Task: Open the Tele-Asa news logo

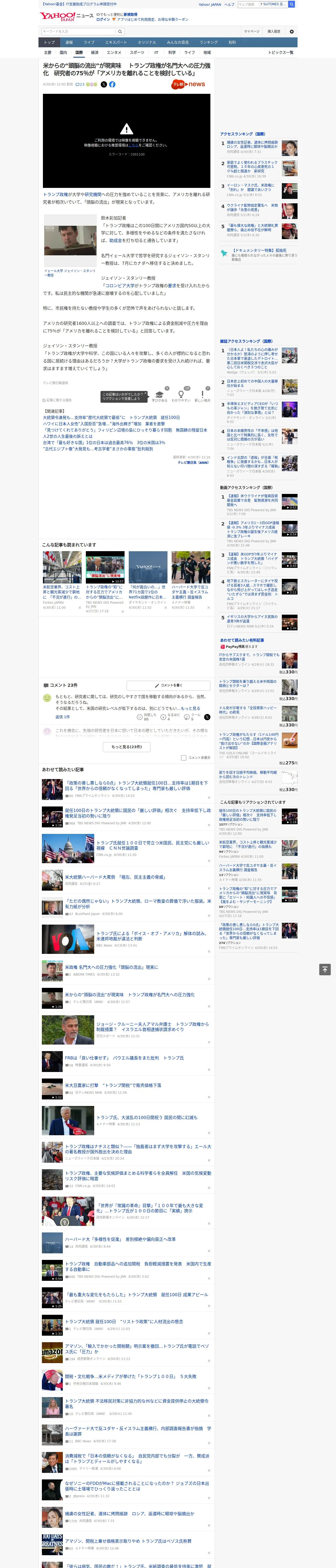Action: pos(188,85)
